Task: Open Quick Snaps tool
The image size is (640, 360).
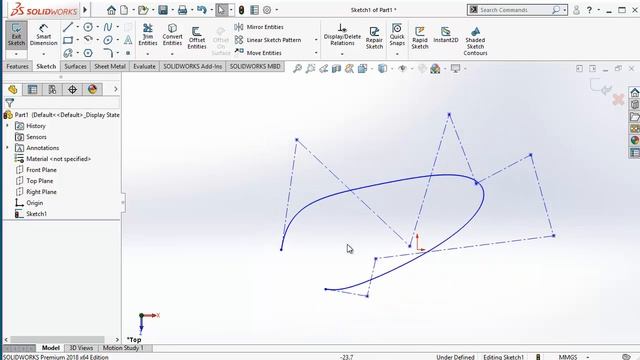Action: [397, 35]
